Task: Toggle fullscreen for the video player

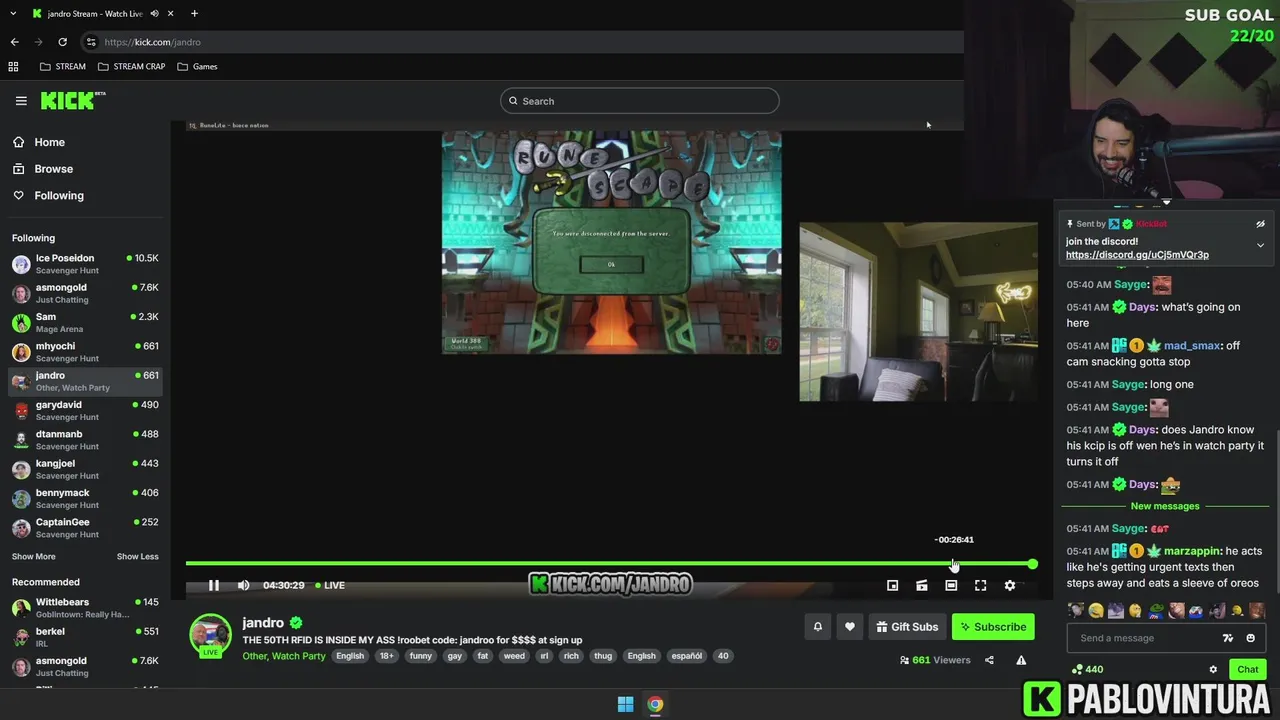Action: coord(980,585)
